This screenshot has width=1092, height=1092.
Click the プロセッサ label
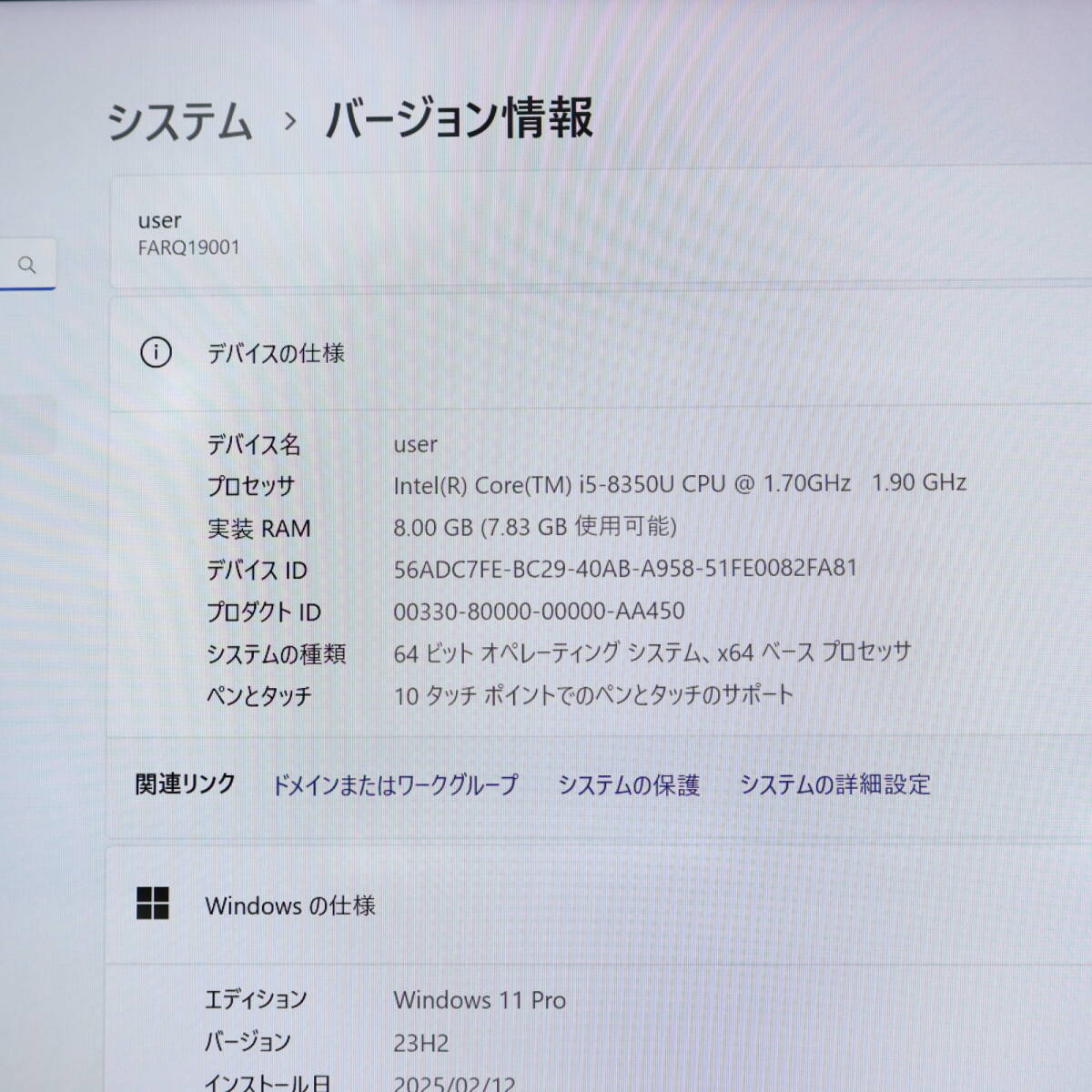click(251, 486)
